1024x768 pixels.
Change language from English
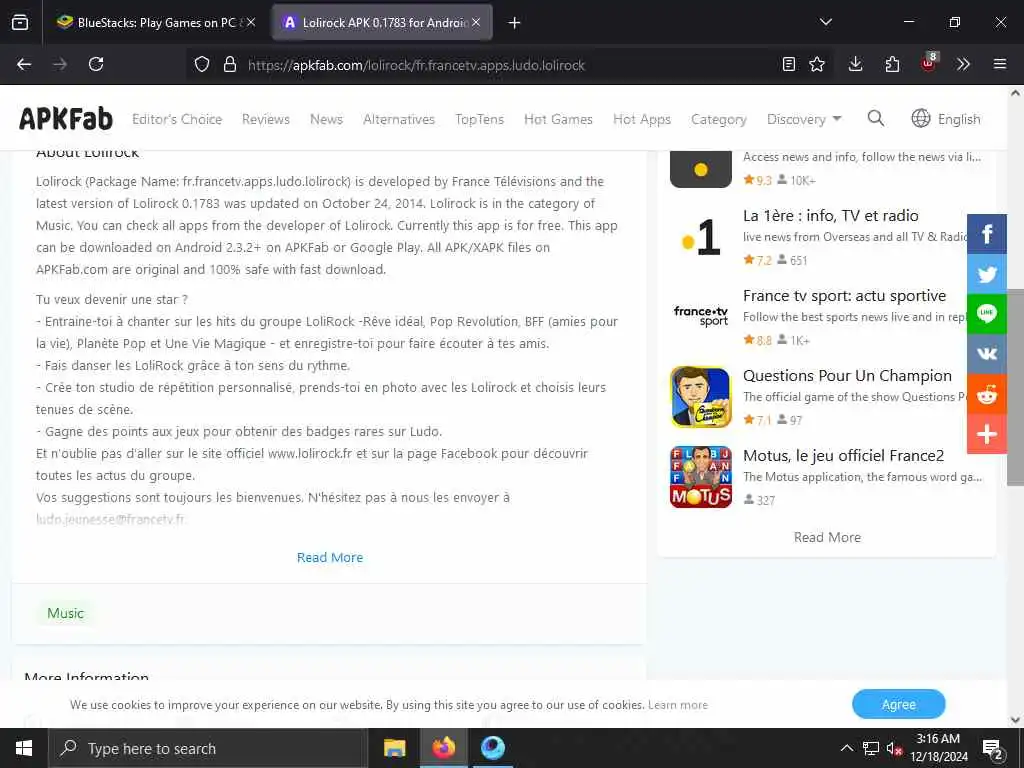[x=946, y=119]
